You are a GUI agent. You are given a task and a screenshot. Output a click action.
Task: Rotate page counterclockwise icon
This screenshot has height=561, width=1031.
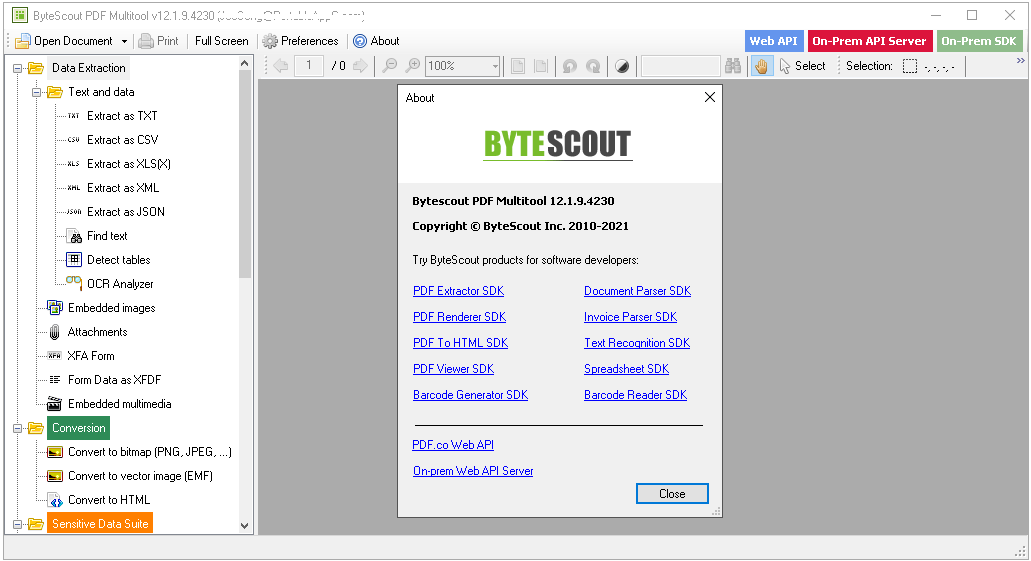coord(570,66)
